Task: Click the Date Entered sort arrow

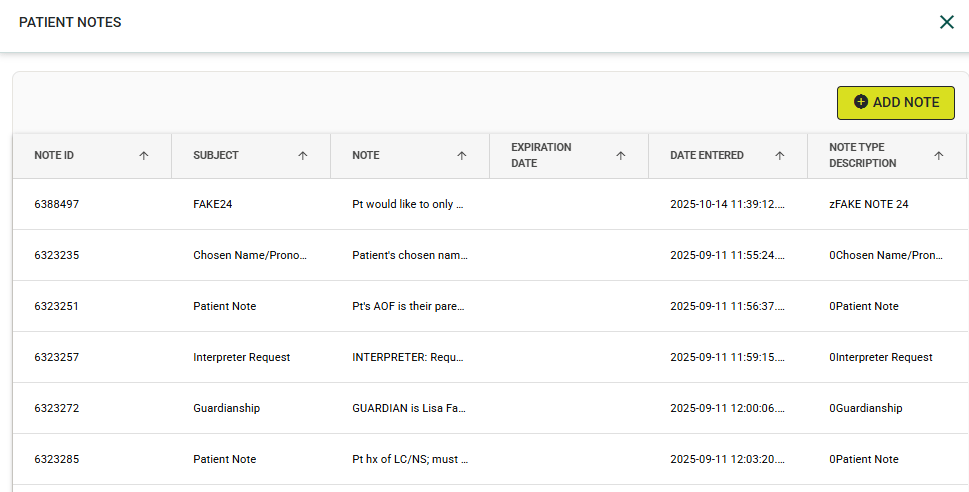Action: coord(779,156)
